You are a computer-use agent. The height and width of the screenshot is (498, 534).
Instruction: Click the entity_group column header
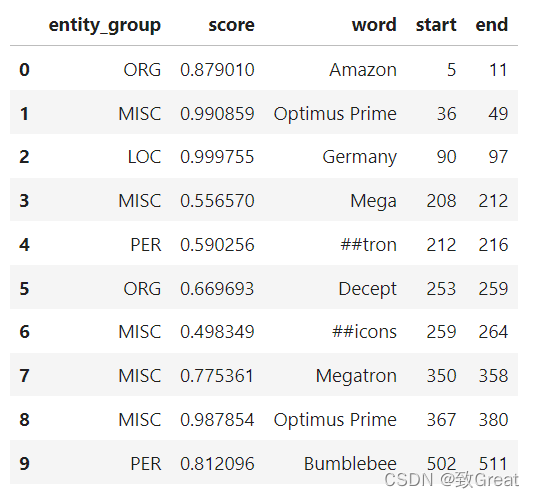(x=105, y=26)
